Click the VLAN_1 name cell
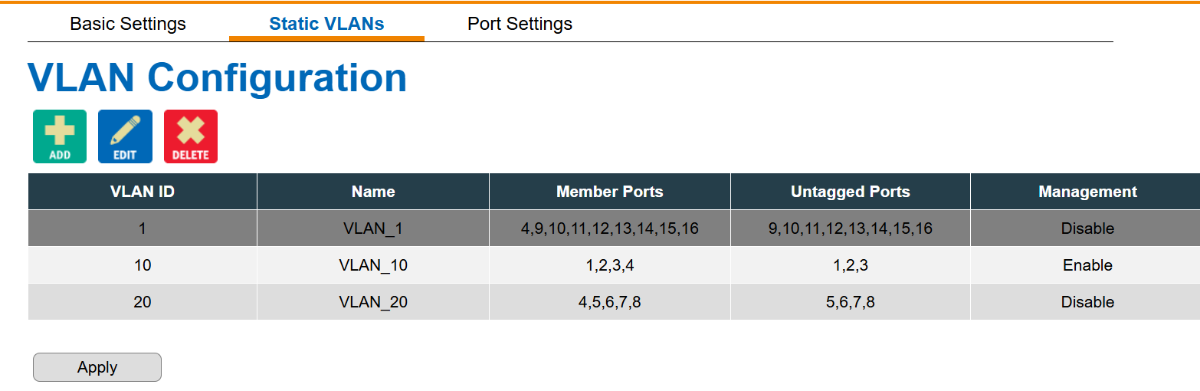Image resolution: width=1200 pixels, height=391 pixels. [x=373, y=228]
